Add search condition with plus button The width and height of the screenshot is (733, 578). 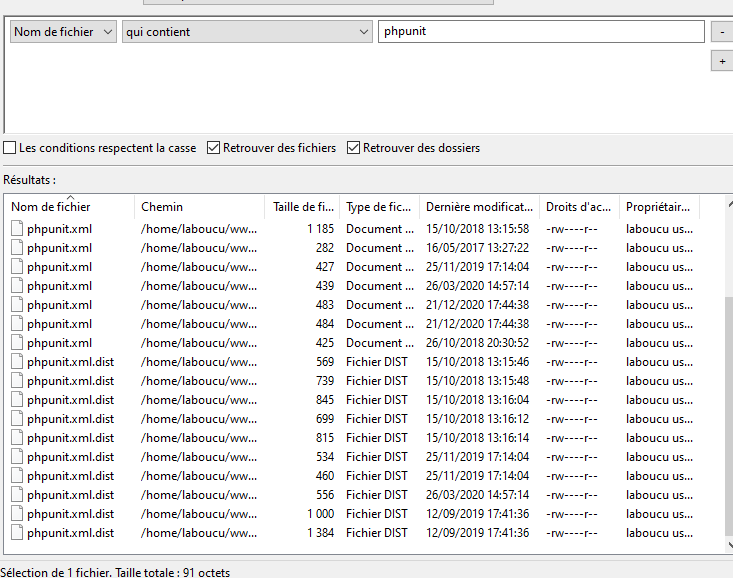pos(722,61)
